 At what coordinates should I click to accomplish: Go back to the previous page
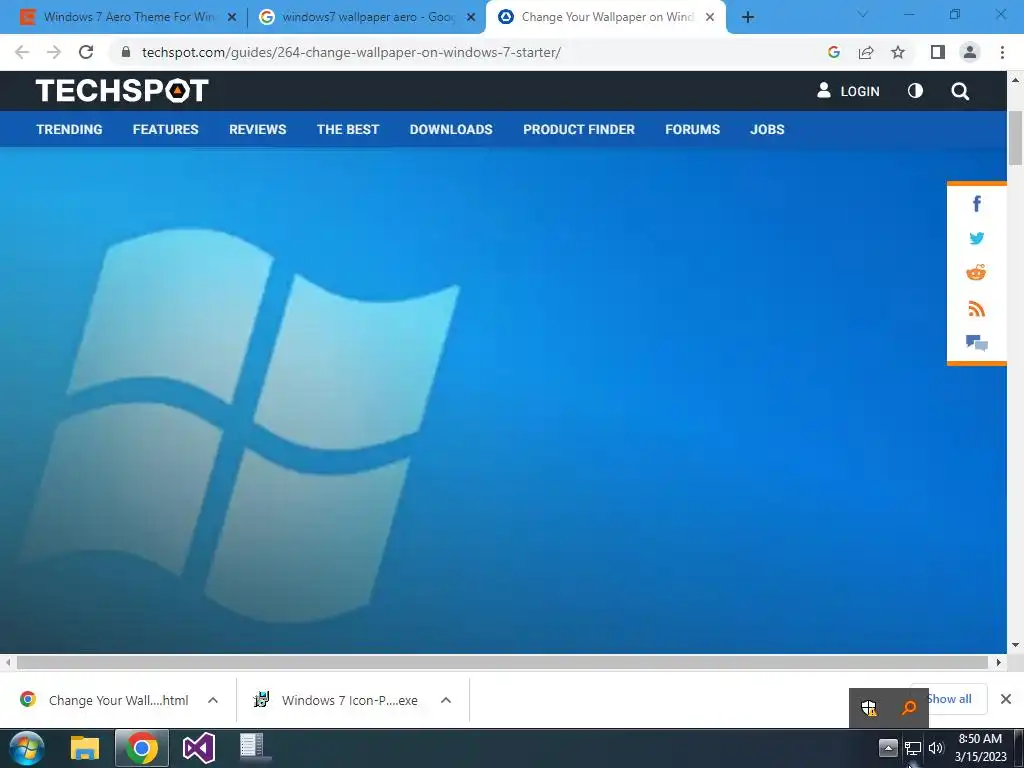[x=22, y=52]
